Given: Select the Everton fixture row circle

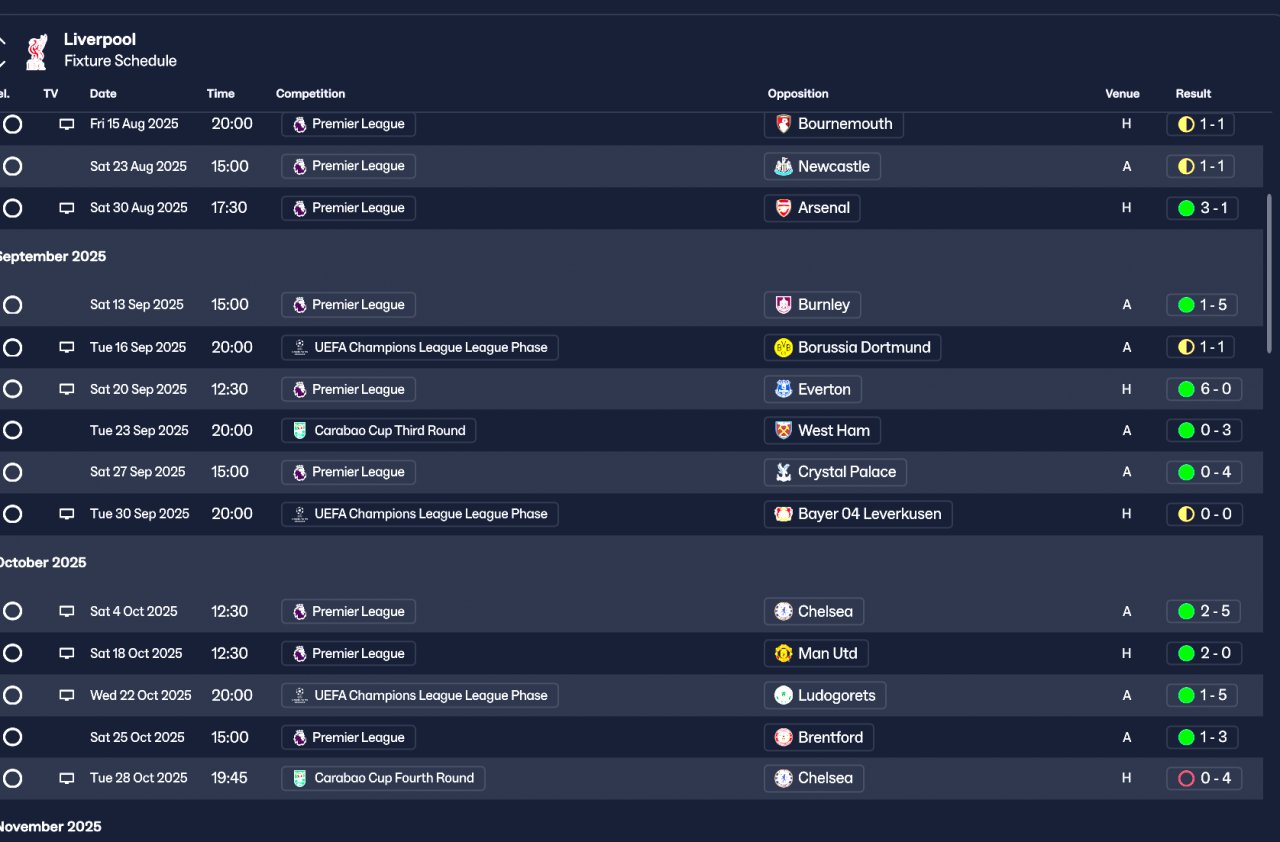Looking at the screenshot, I should point(12,389).
